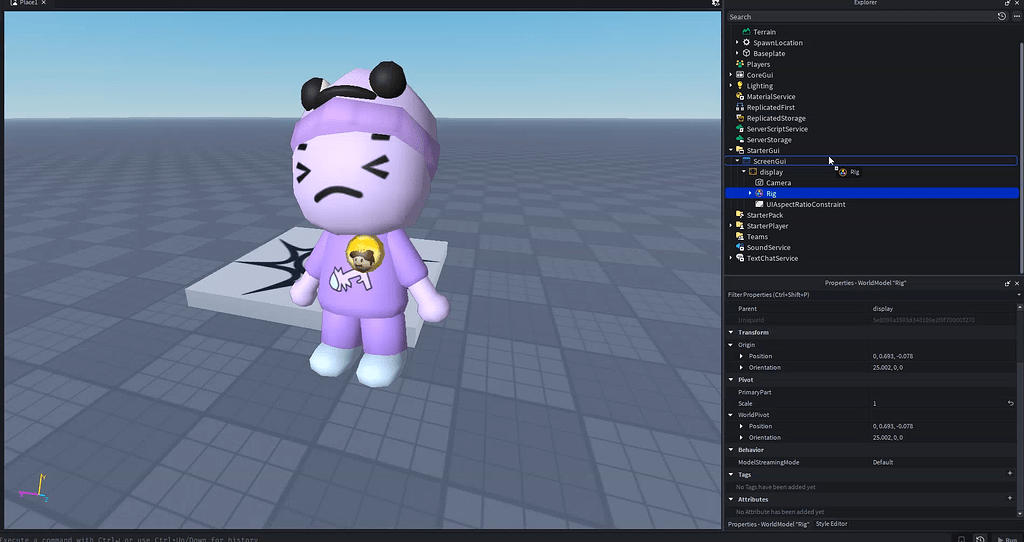
Task: Expand the SpawnLocation tree node
Action: tap(737, 42)
